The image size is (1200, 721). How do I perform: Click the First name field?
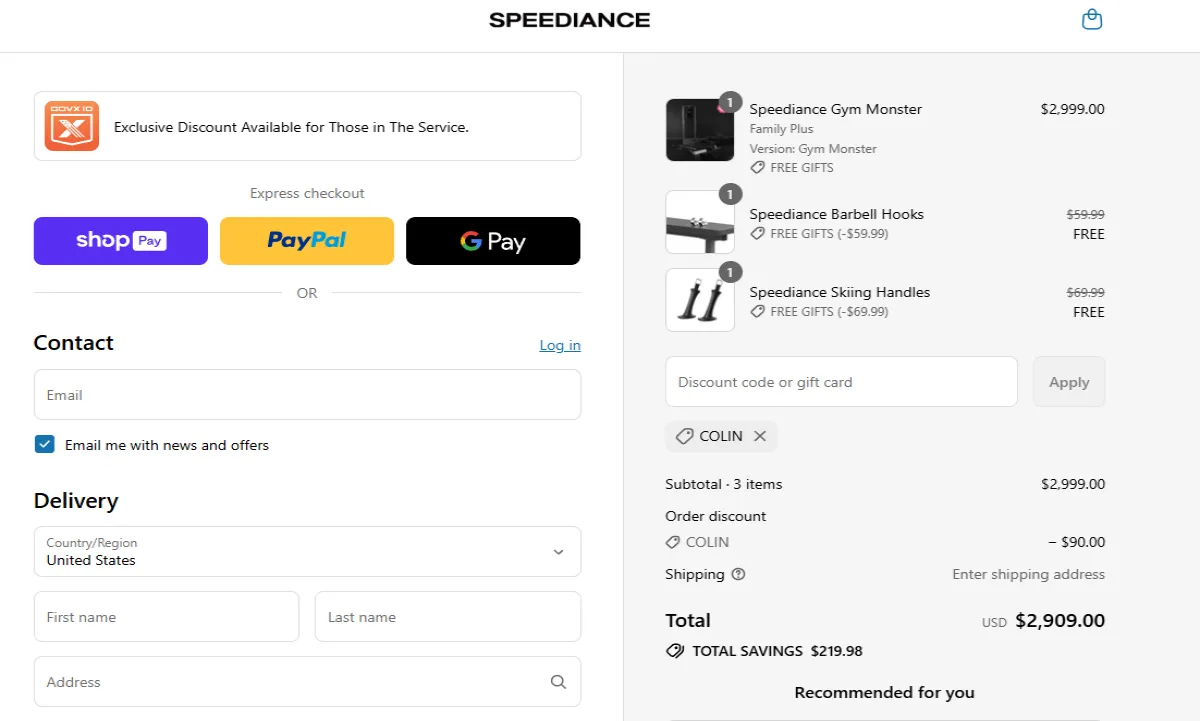point(166,617)
